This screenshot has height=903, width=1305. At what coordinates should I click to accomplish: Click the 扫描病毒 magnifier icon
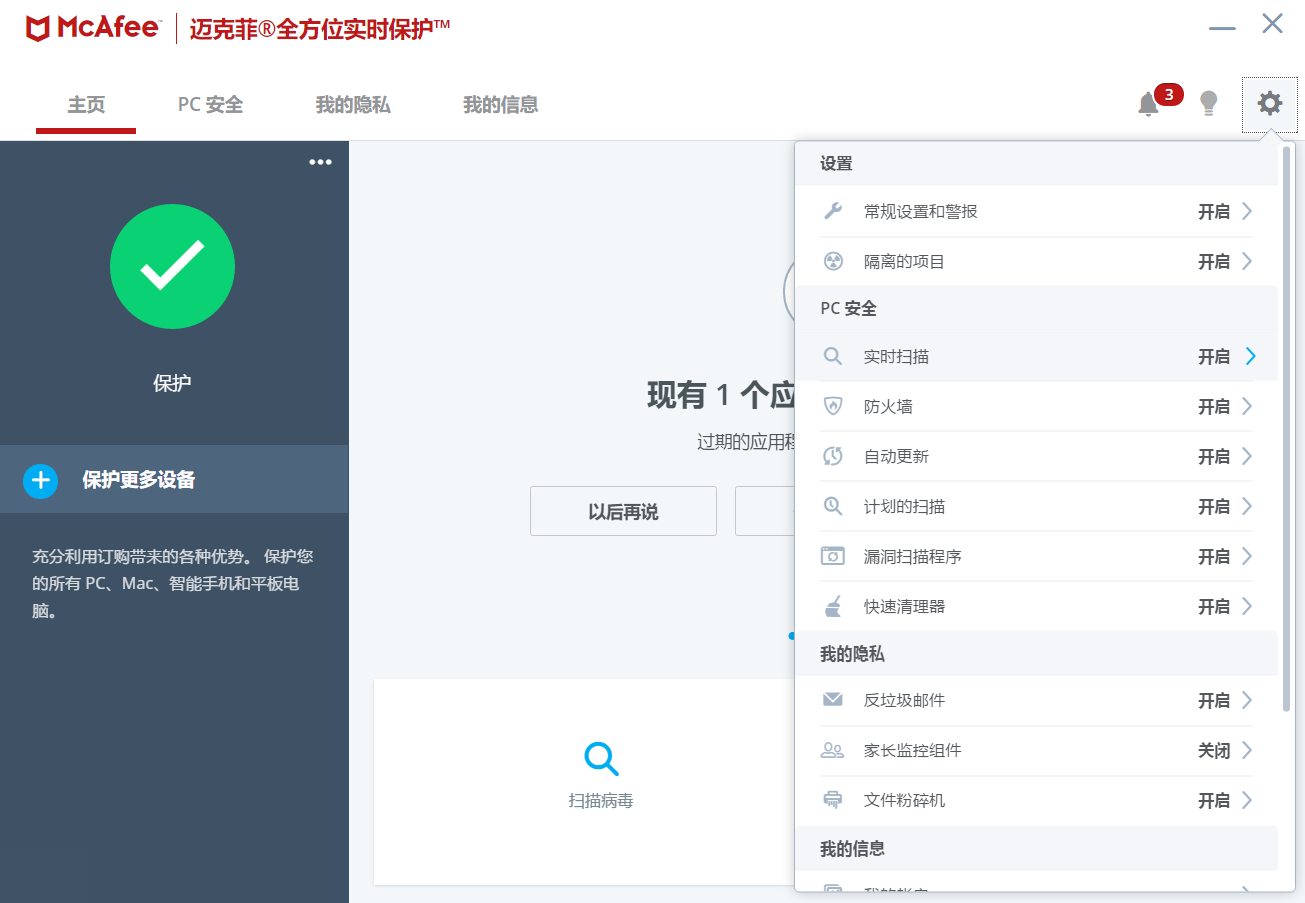601,759
